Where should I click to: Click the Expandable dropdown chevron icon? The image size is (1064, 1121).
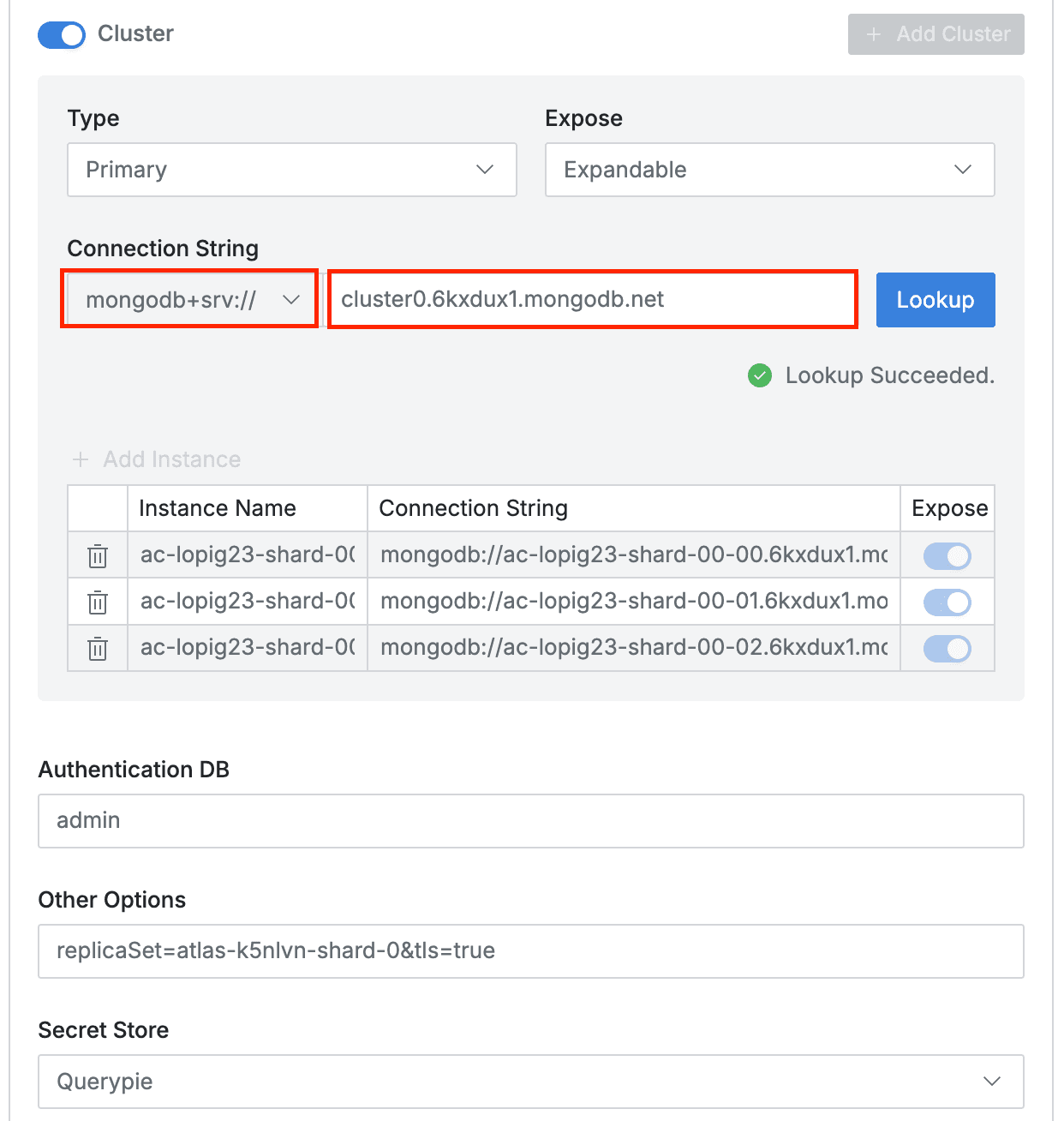(x=962, y=170)
